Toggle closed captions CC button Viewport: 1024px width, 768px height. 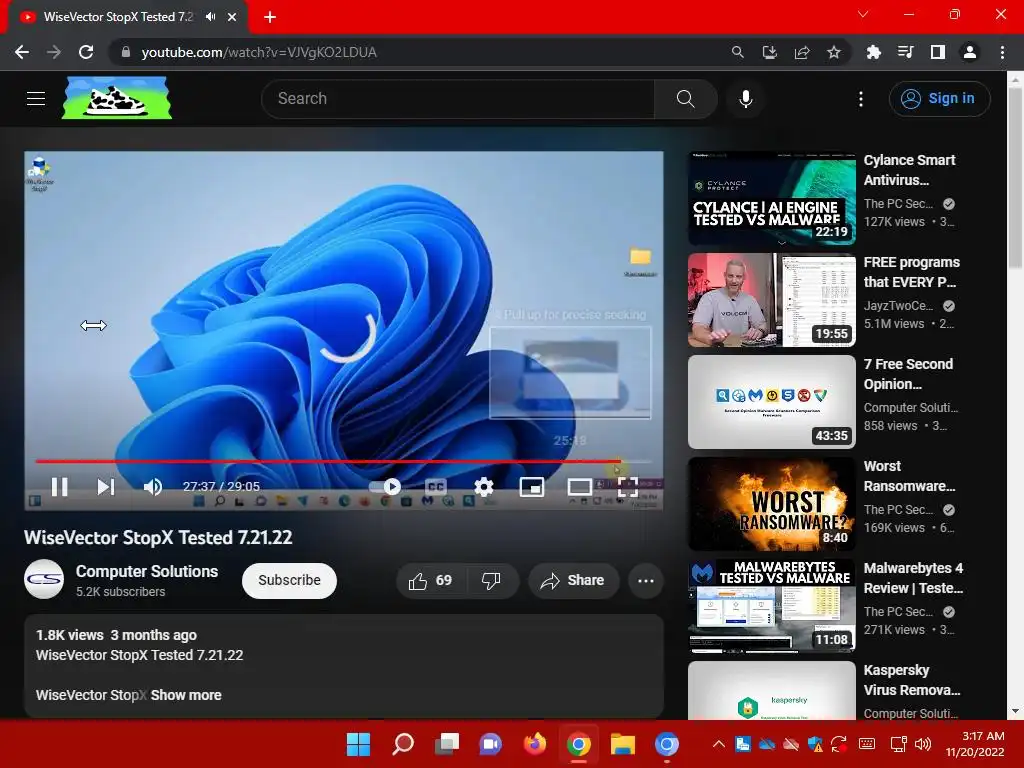[436, 487]
